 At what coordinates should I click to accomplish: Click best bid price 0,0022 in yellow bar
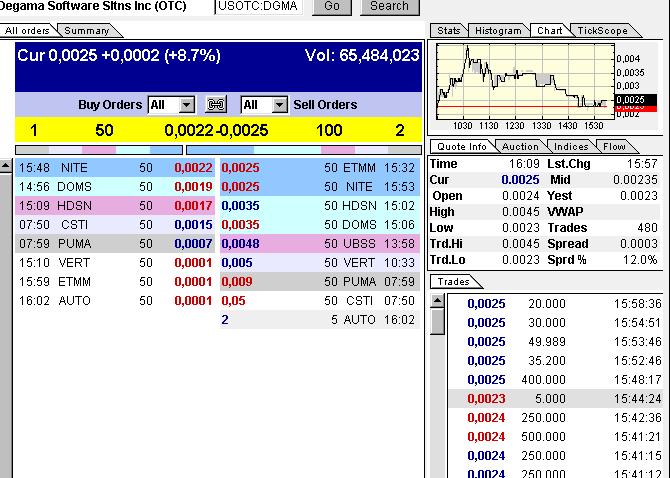click(x=189, y=130)
